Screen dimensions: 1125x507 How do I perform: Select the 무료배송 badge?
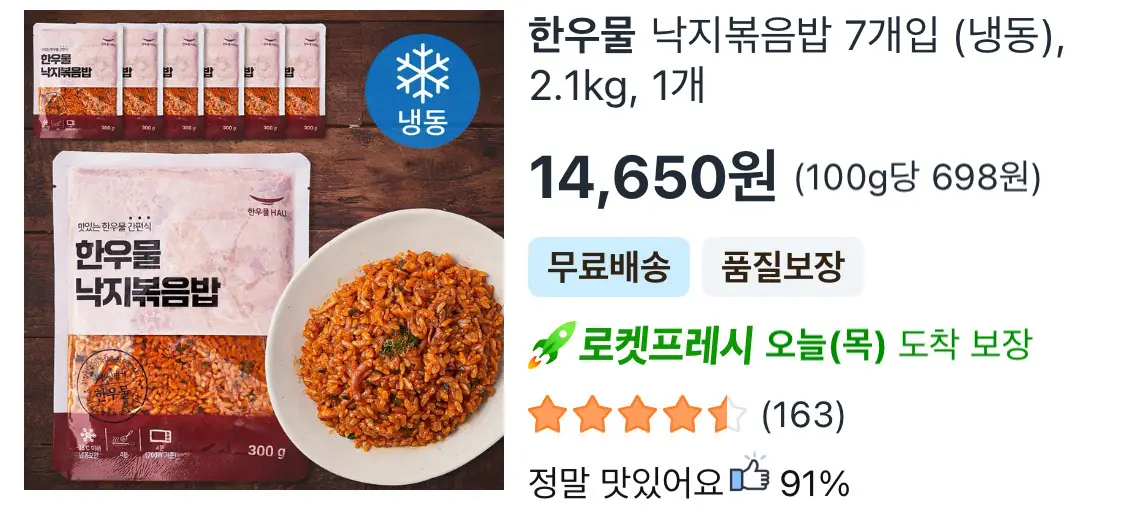pyautogui.click(x=609, y=267)
